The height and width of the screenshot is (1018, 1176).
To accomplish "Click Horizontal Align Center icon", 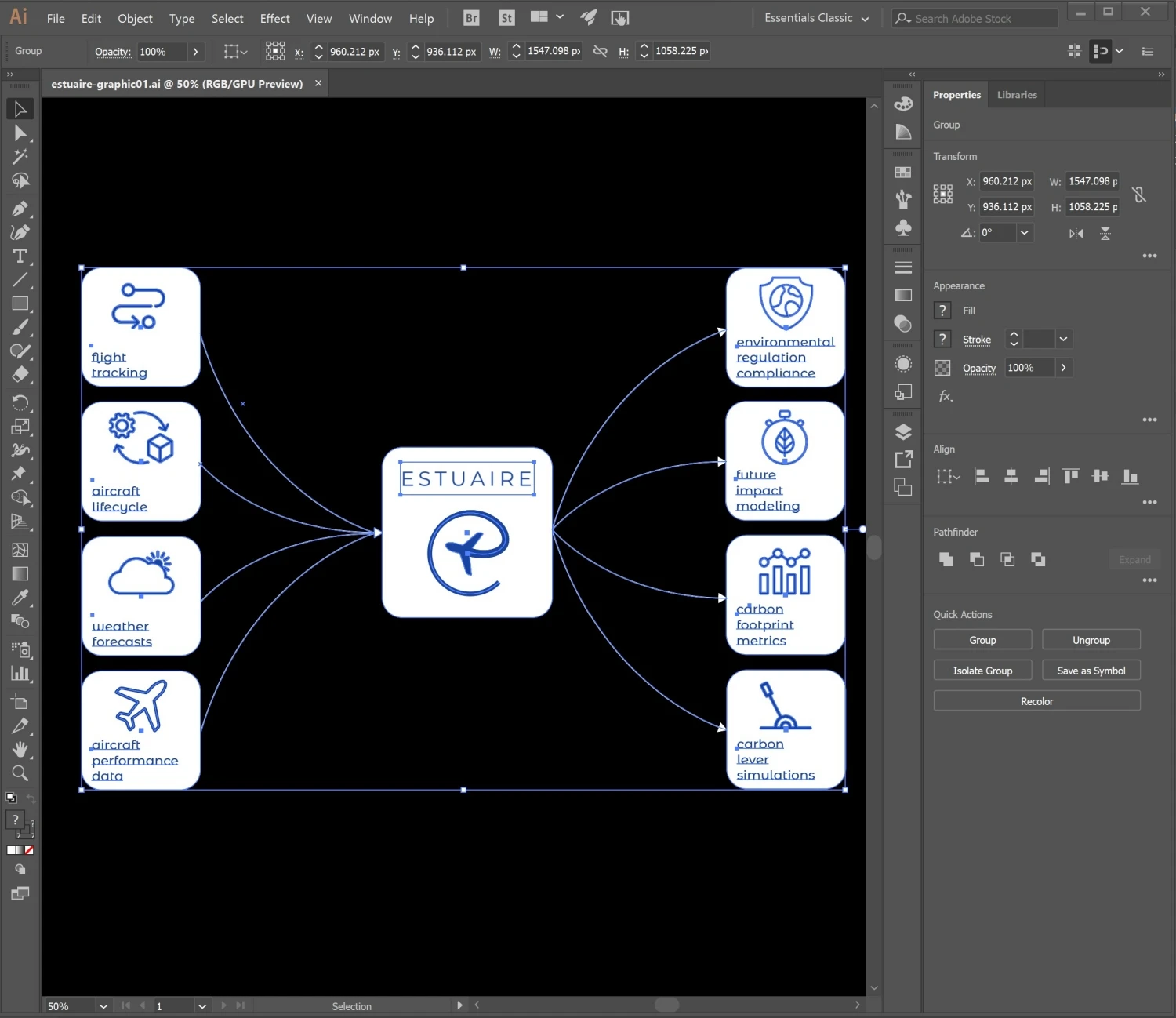I will (1011, 476).
